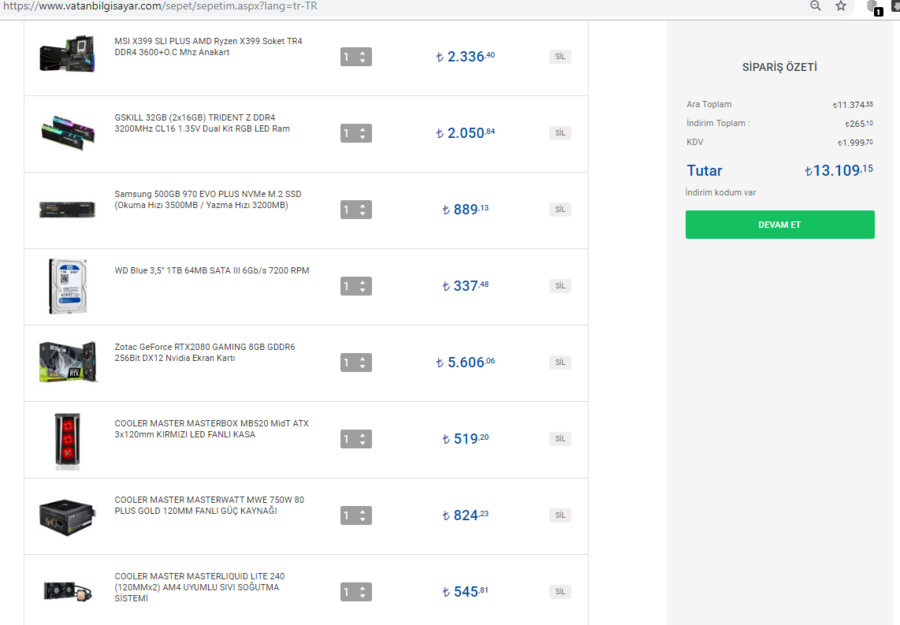
Task: Change quantity of MasterBox MB520 case
Action: (x=356, y=439)
